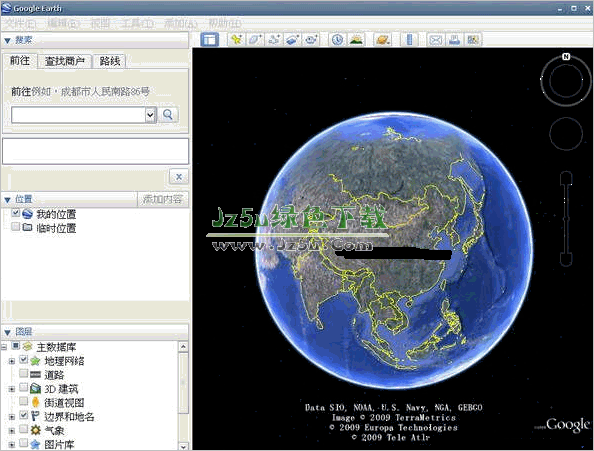Click the move joystick circle
The width and height of the screenshot is (594, 451).
(566, 134)
